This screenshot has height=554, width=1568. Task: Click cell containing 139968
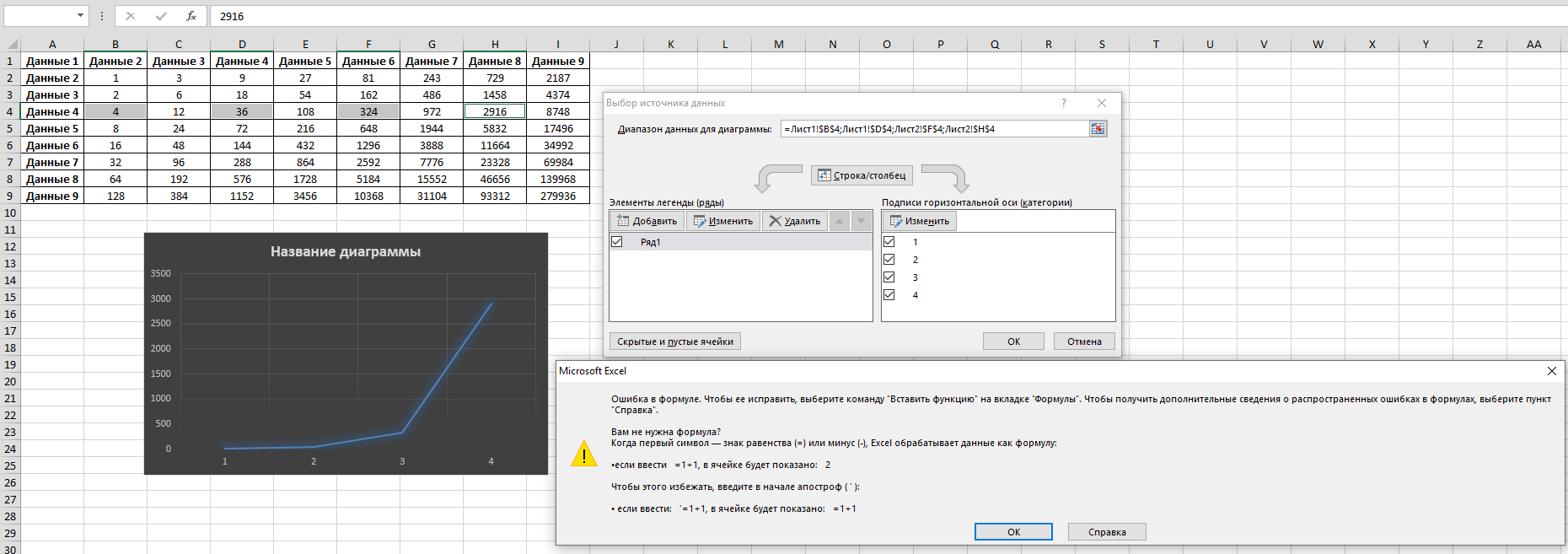point(558,179)
